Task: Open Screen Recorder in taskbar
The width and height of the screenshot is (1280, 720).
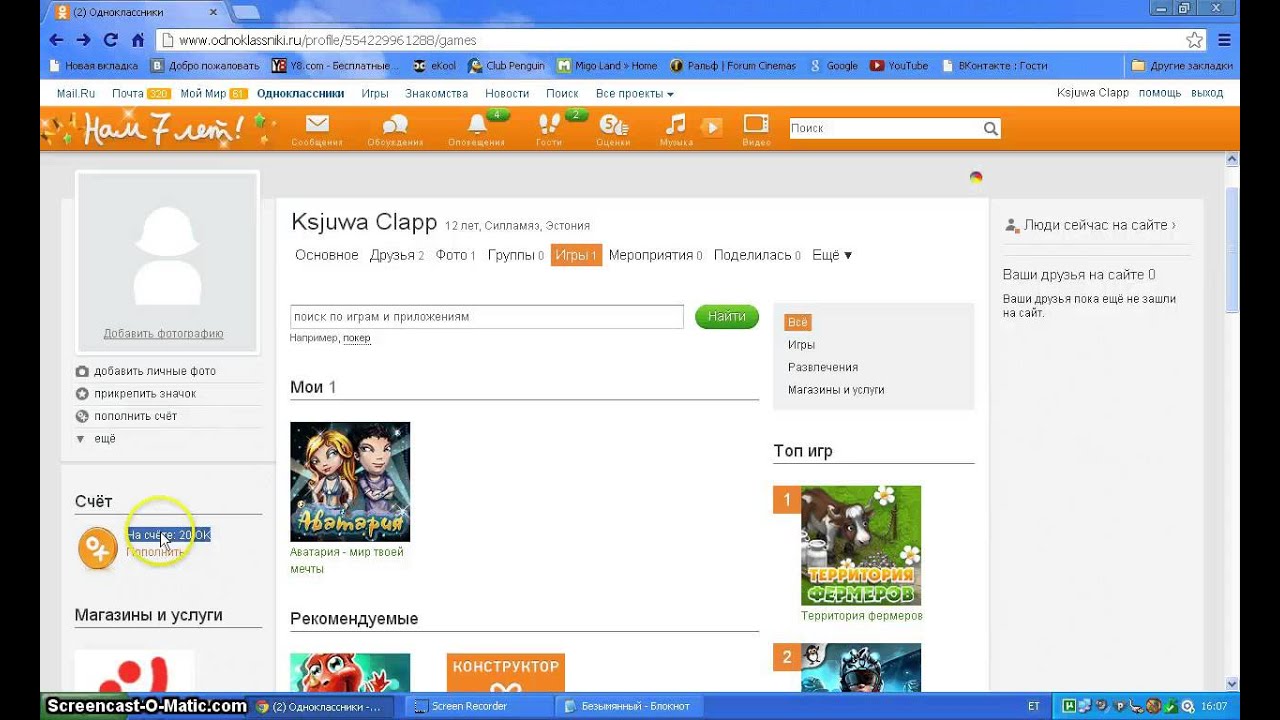Action: [x=479, y=706]
